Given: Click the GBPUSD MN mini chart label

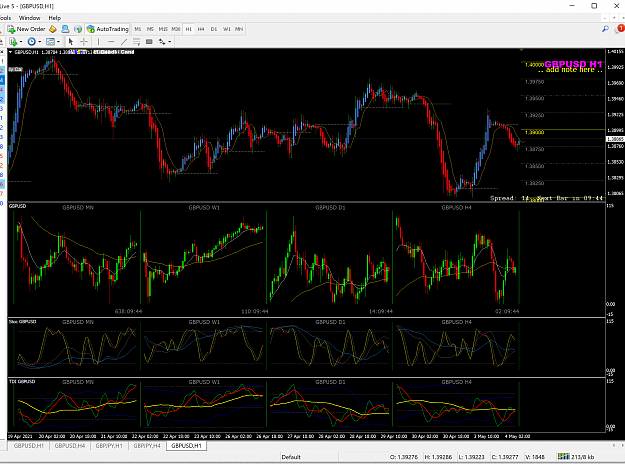Looking at the screenshot, I should click(78, 208).
